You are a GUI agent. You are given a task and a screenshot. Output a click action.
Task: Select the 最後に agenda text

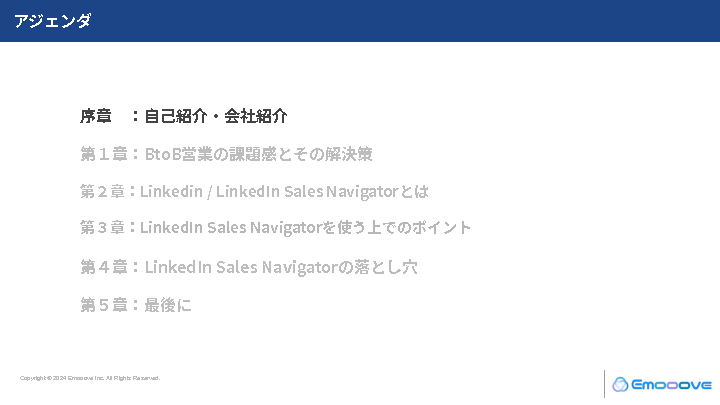168,305
